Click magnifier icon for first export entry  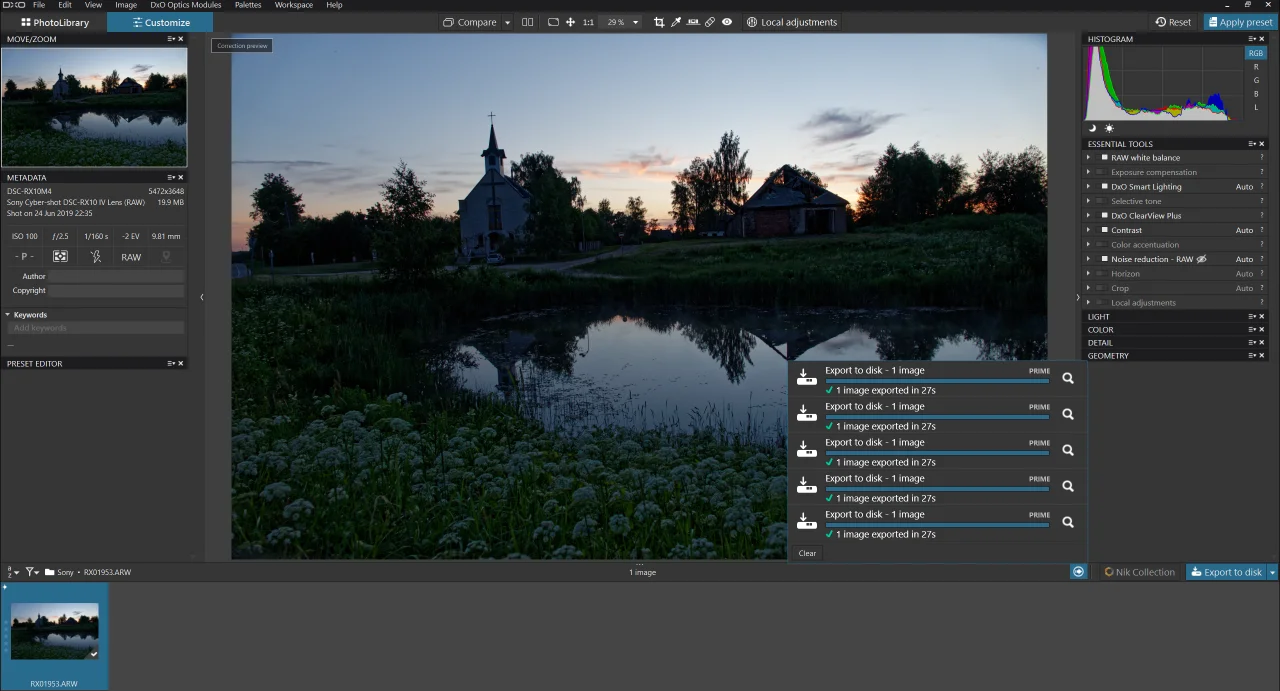pyautogui.click(x=1068, y=378)
